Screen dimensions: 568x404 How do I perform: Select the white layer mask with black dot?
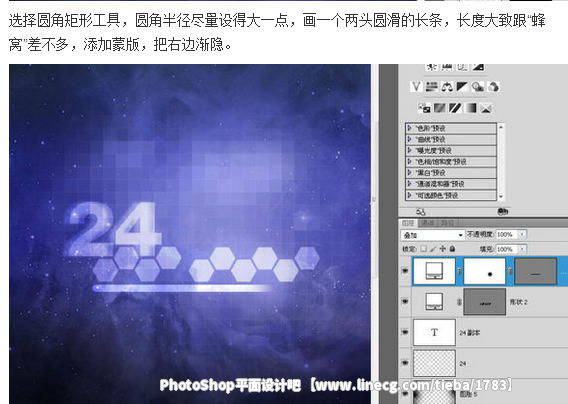click(485, 271)
